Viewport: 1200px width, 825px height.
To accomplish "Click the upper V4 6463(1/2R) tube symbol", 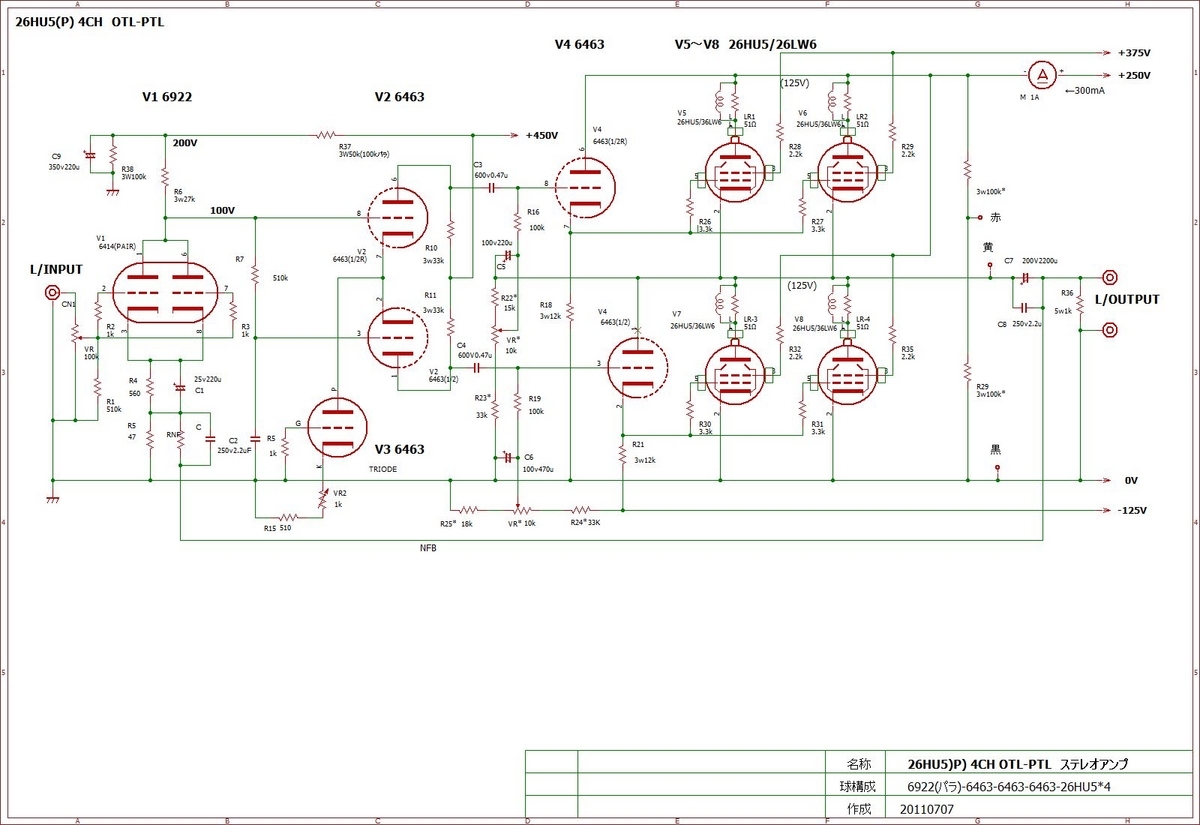I will (585, 186).
